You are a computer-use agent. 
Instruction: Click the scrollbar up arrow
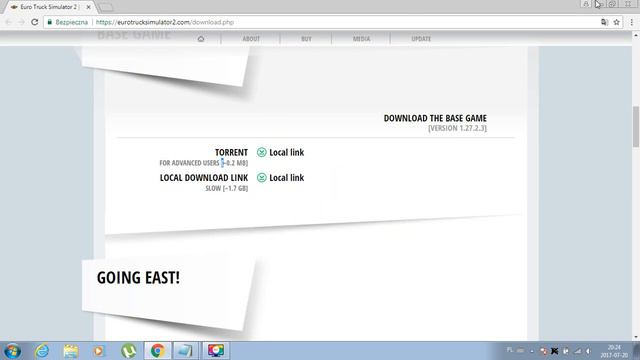(636, 36)
